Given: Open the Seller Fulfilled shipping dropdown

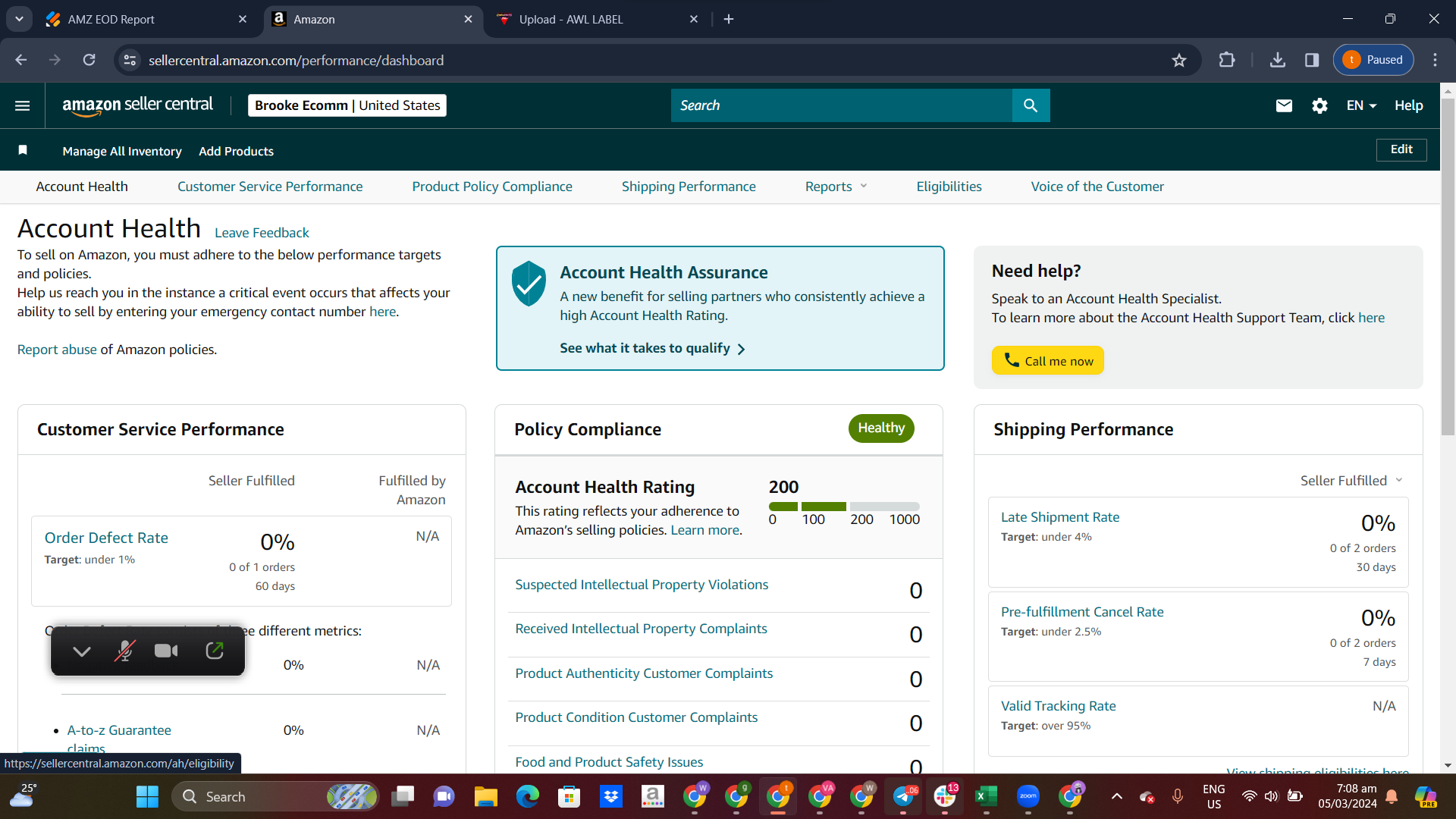Looking at the screenshot, I should coord(1351,481).
